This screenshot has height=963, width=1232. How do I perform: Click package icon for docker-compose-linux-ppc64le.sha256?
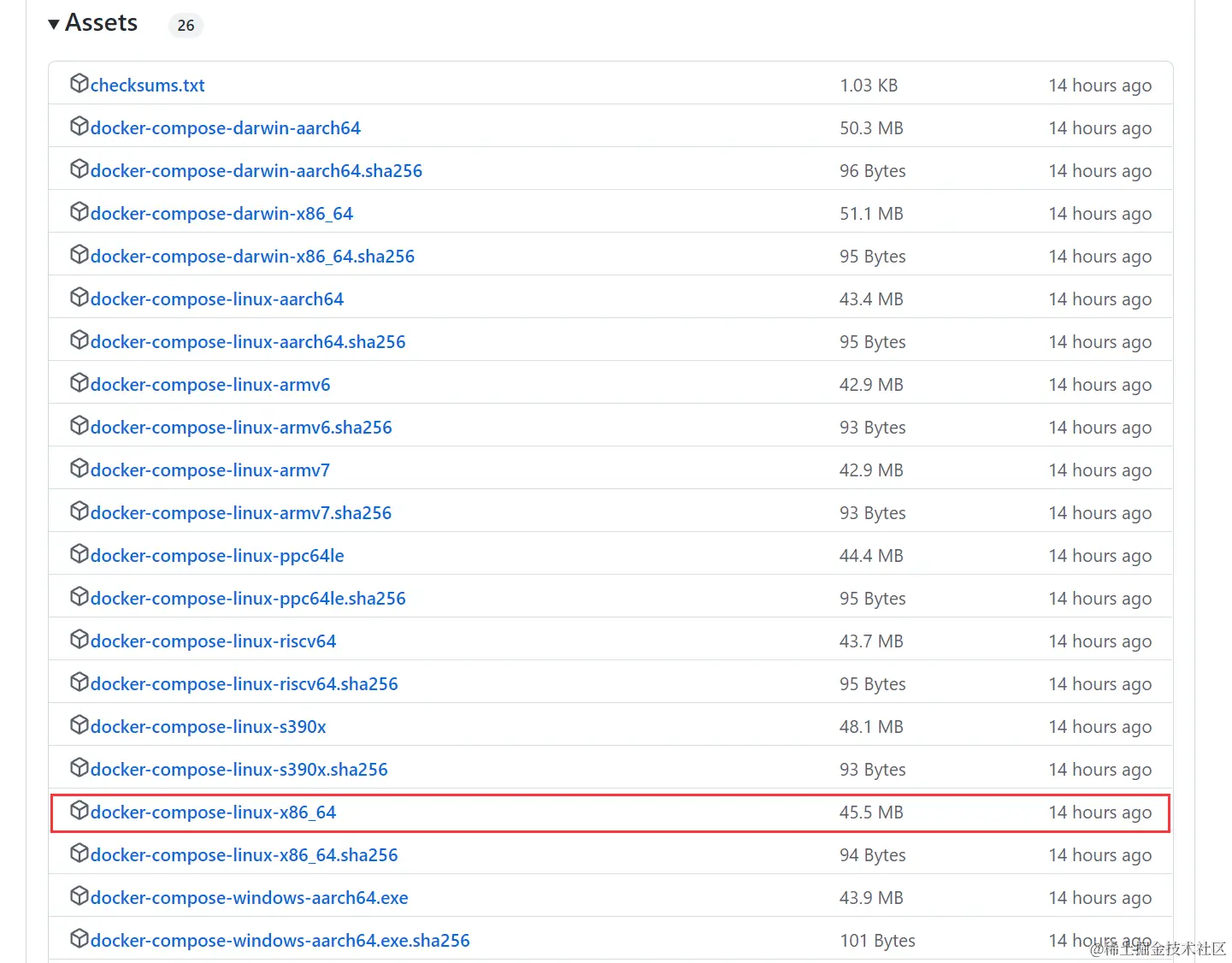pyautogui.click(x=80, y=596)
